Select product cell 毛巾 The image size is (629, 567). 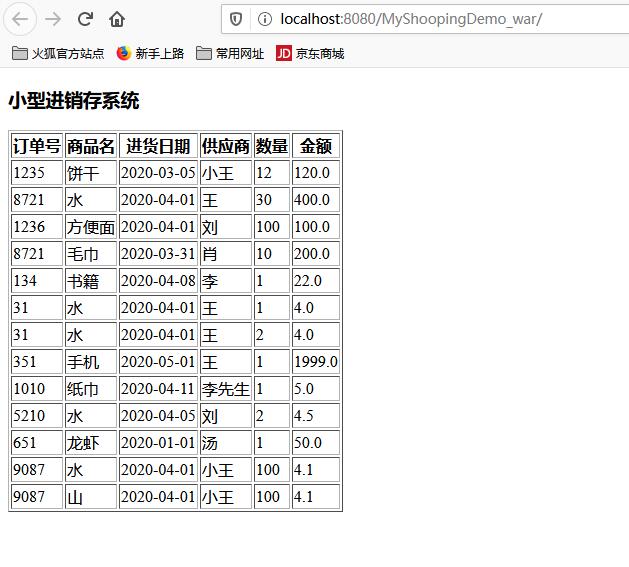(91, 253)
